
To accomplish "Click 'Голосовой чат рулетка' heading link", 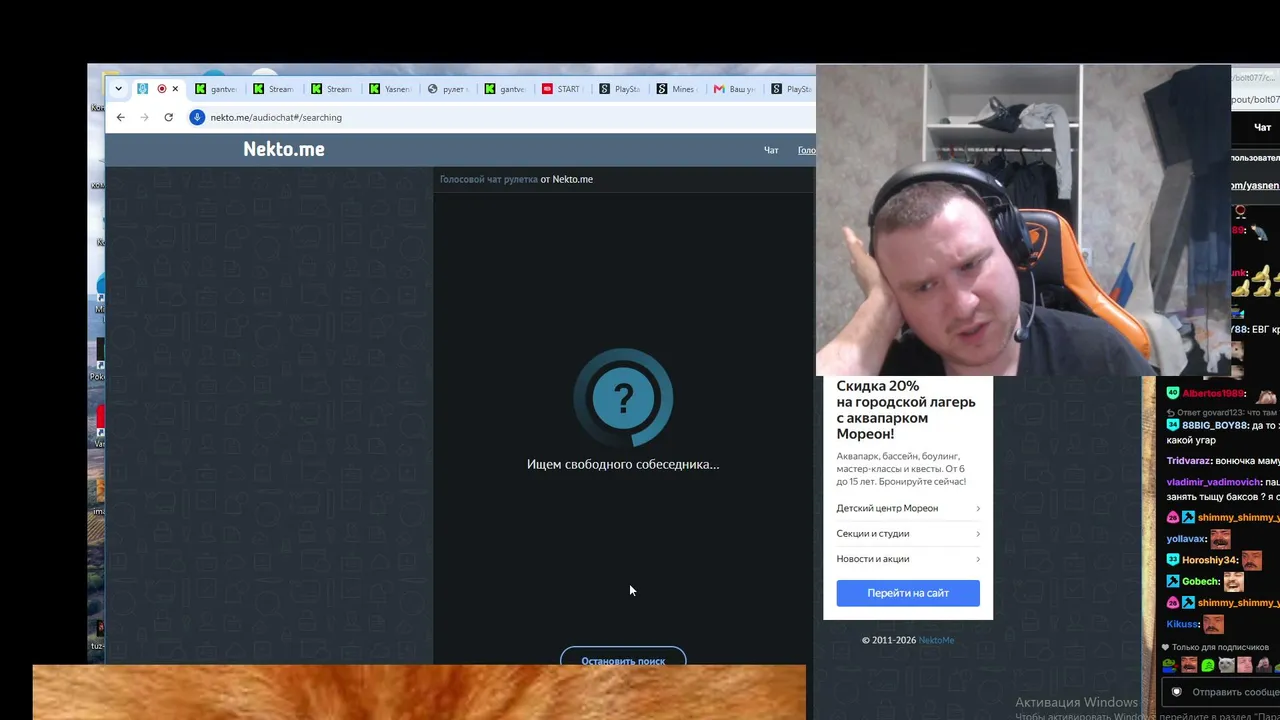I will tap(489, 179).
